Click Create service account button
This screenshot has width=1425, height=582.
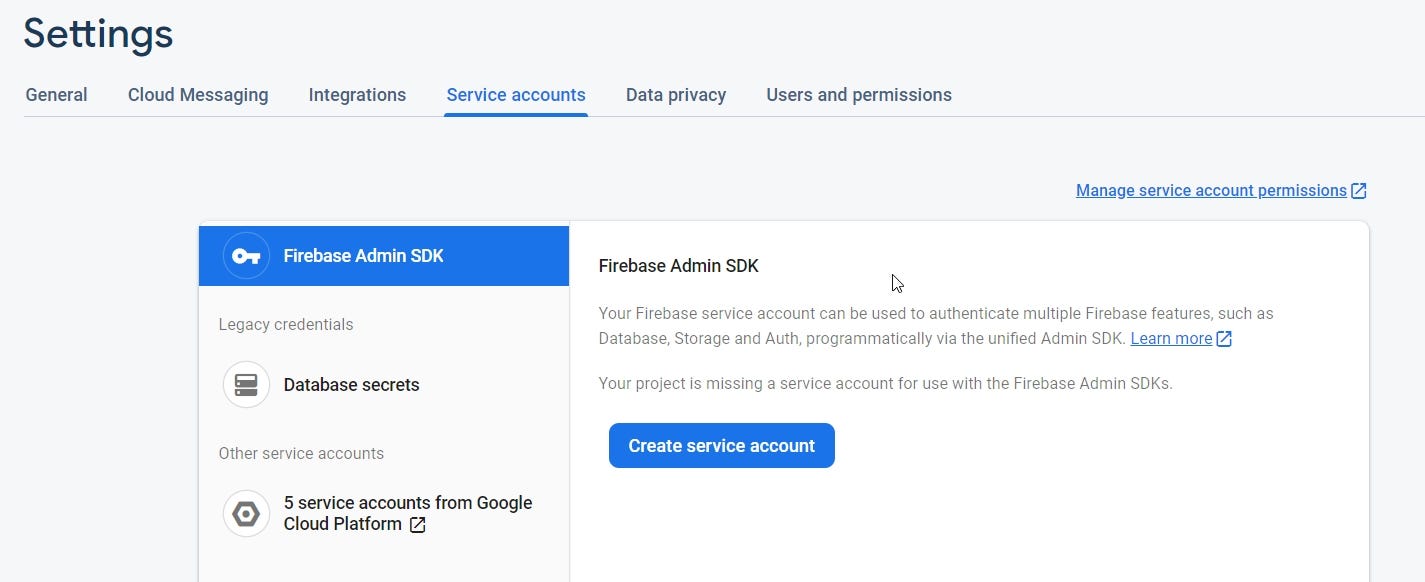721,446
